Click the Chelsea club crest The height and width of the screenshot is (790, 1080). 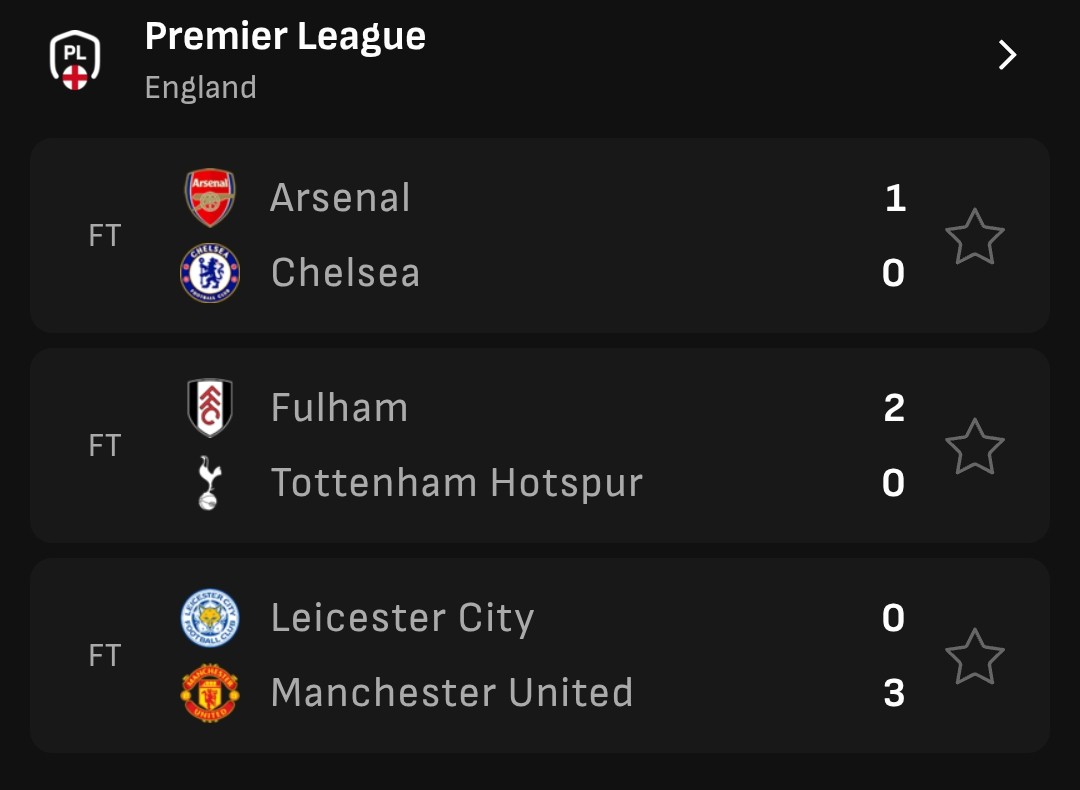click(210, 273)
